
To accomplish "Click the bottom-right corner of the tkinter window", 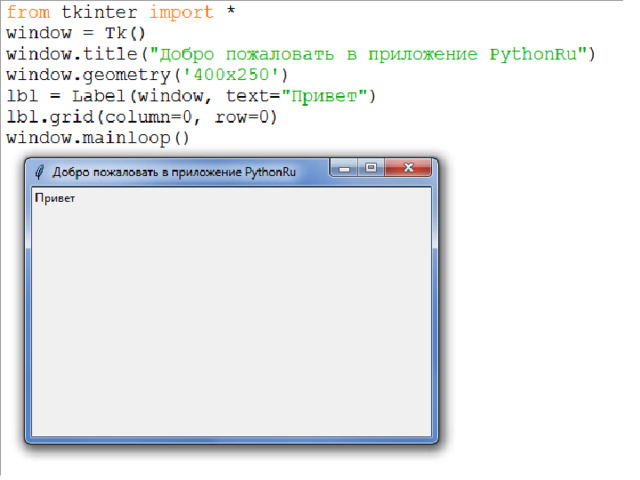I will coord(436,441).
